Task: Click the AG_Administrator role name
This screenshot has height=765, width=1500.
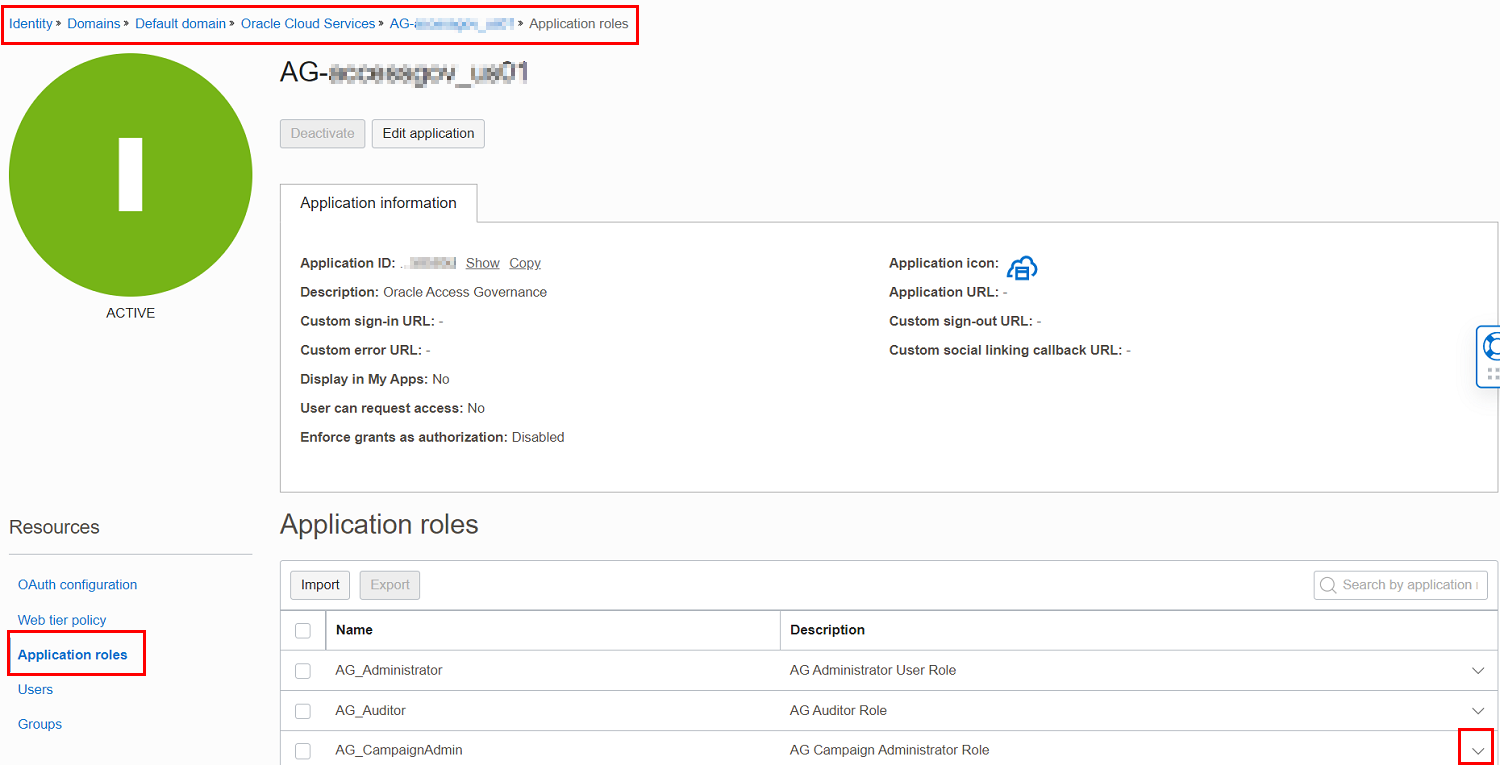Action: tap(389, 670)
